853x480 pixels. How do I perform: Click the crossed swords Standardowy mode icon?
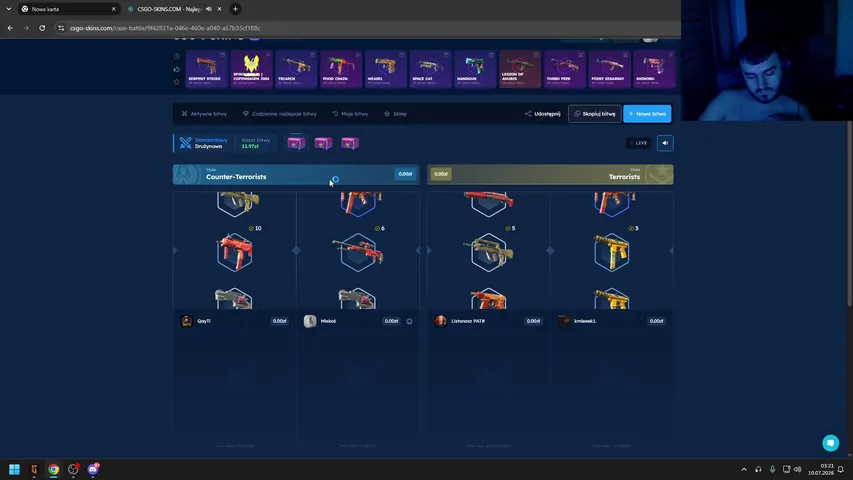186,143
